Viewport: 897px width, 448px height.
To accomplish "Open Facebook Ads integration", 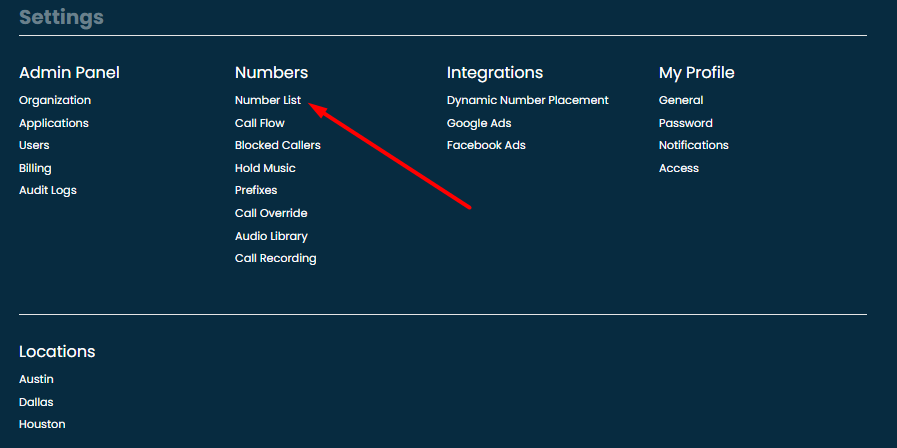I will pos(486,145).
